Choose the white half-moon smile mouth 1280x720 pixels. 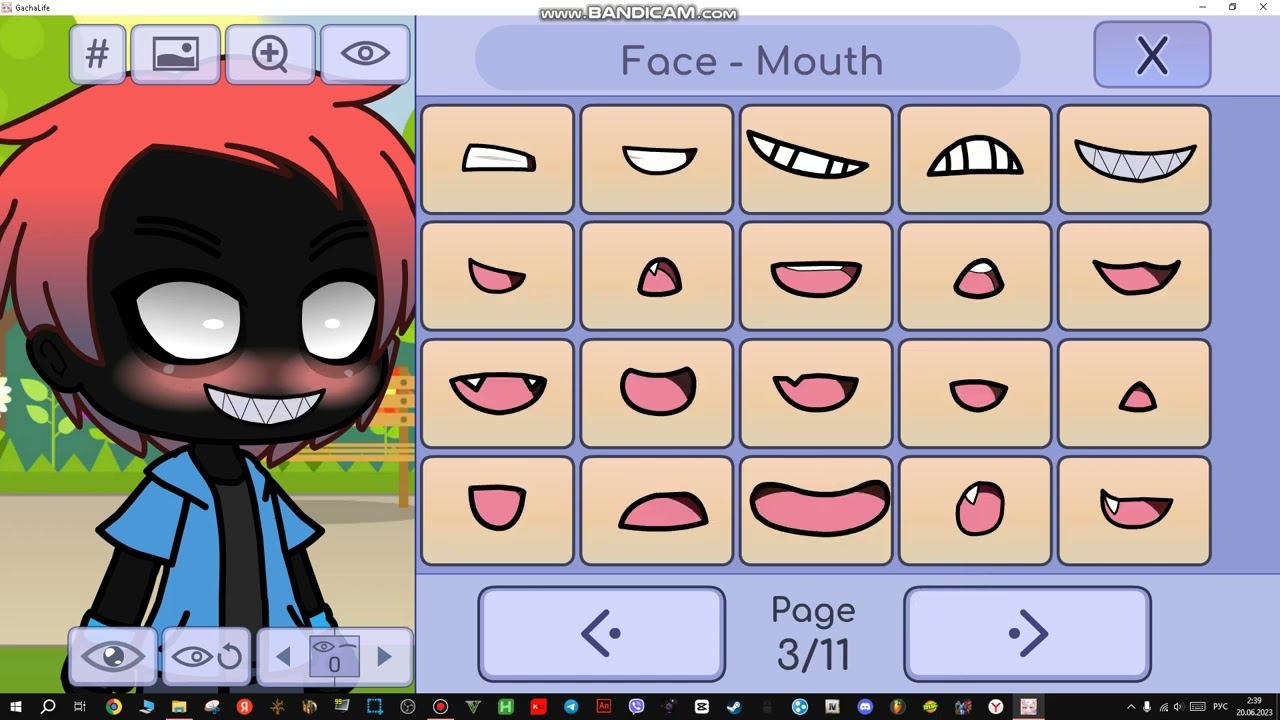pyautogui.click(x=657, y=159)
